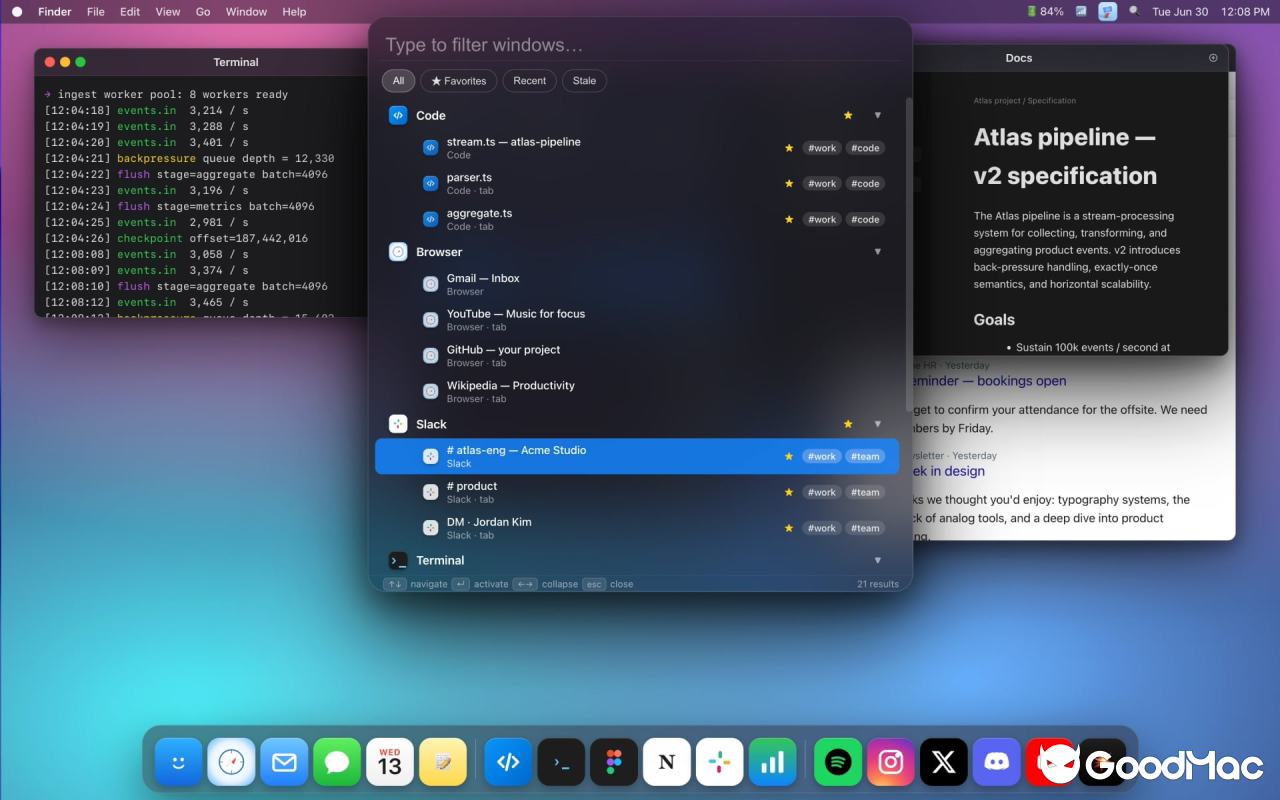Viewport: 1280px width, 800px height.
Task: Open Spotlight search in menu bar
Action: [1134, 12]
